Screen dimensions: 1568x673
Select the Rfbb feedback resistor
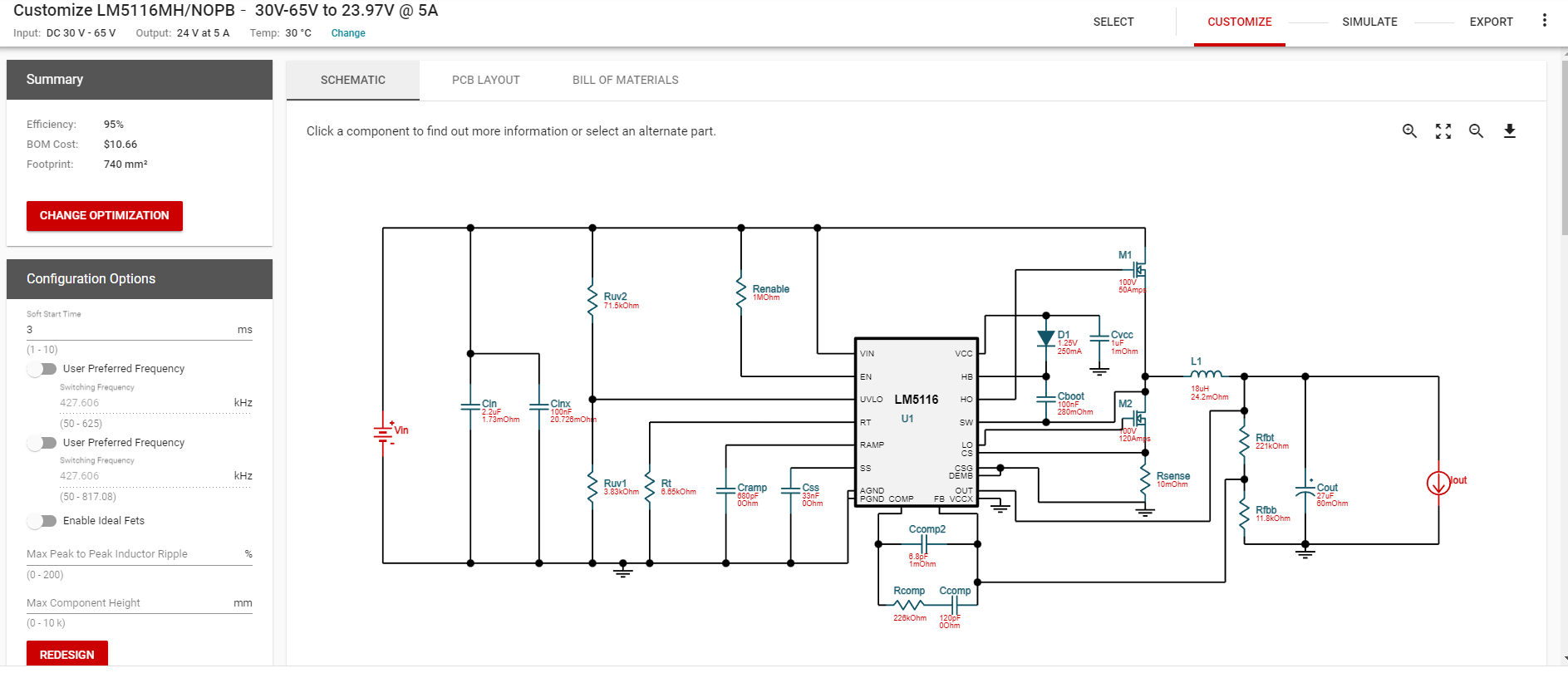coord(1244,513)
